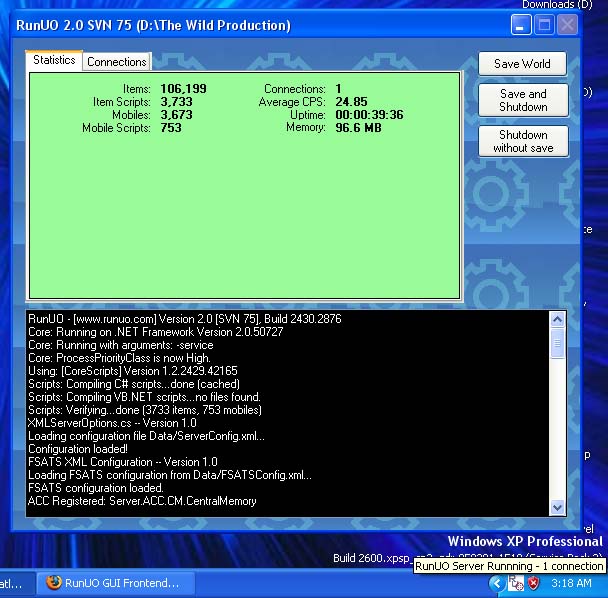Screen dimensions: 608x598
Task: Click 'Scripts: Compiling C# scripts...done (cached)' line
Action: [134, 384]
